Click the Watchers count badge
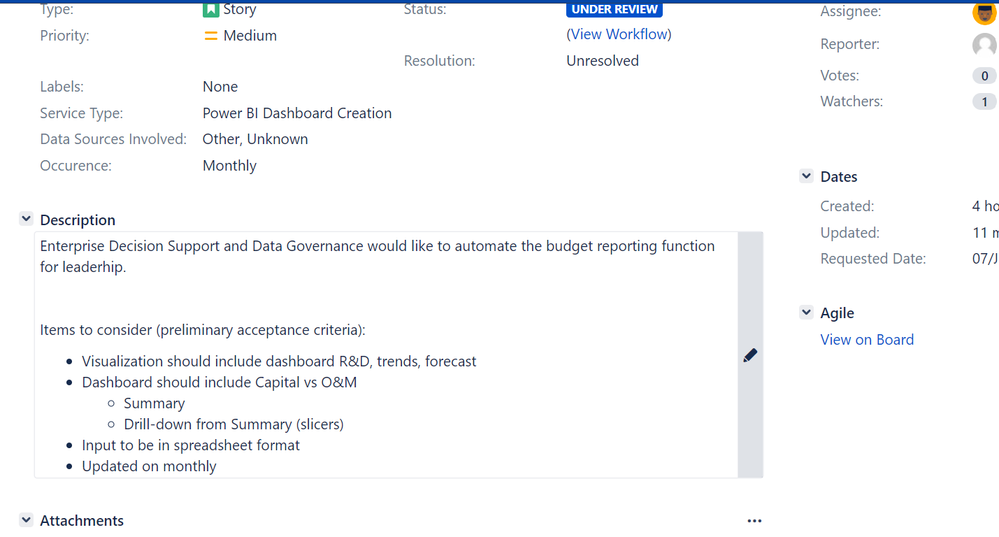 point(984,102)
